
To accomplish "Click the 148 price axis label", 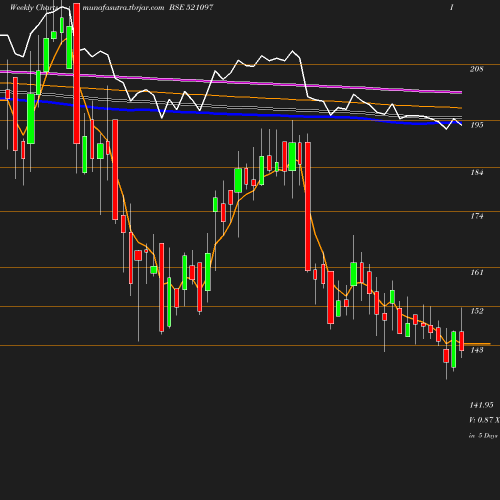I will [477, 350].
